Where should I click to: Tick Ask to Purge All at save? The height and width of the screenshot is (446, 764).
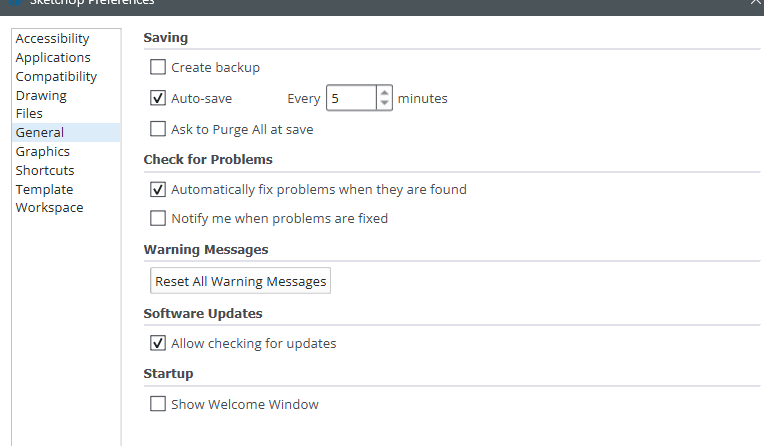158,129
